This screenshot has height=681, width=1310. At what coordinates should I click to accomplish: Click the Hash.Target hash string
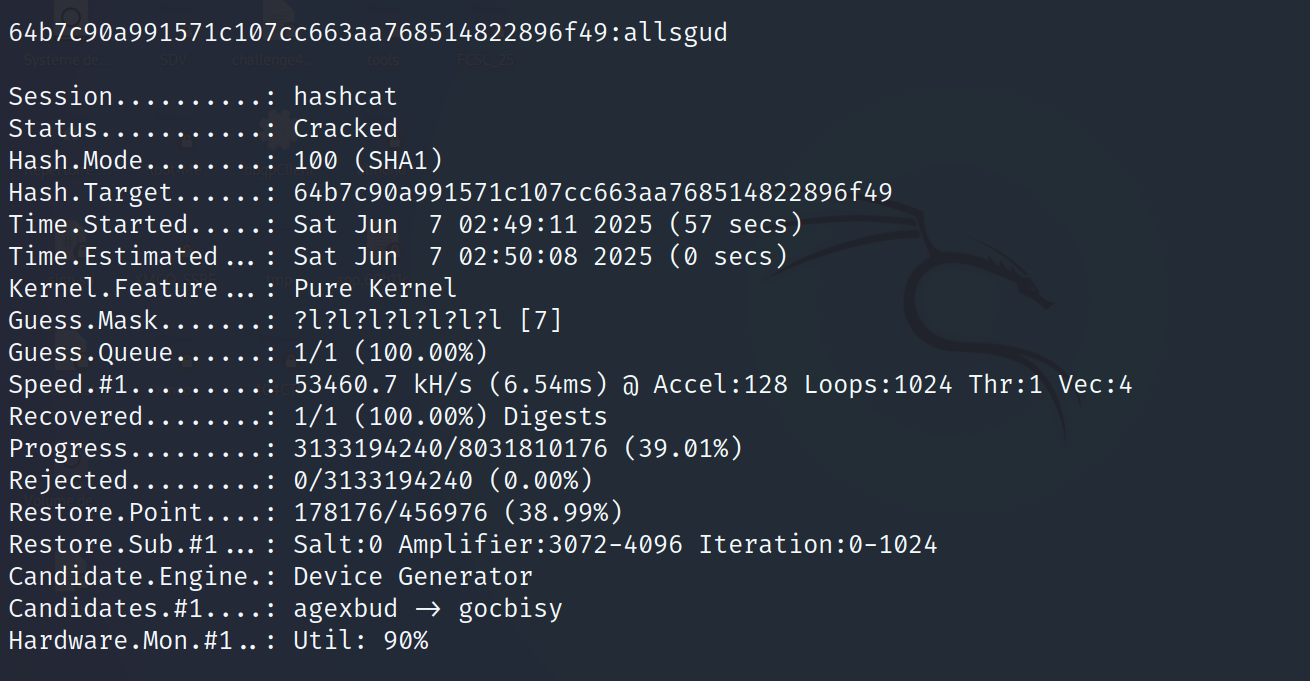click(593, 193)
